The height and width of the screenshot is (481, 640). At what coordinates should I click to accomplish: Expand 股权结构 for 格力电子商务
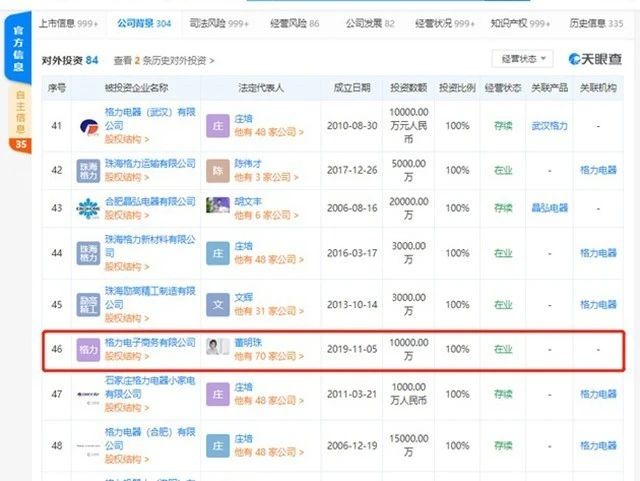pyautogui.click(x=127, y=356)
